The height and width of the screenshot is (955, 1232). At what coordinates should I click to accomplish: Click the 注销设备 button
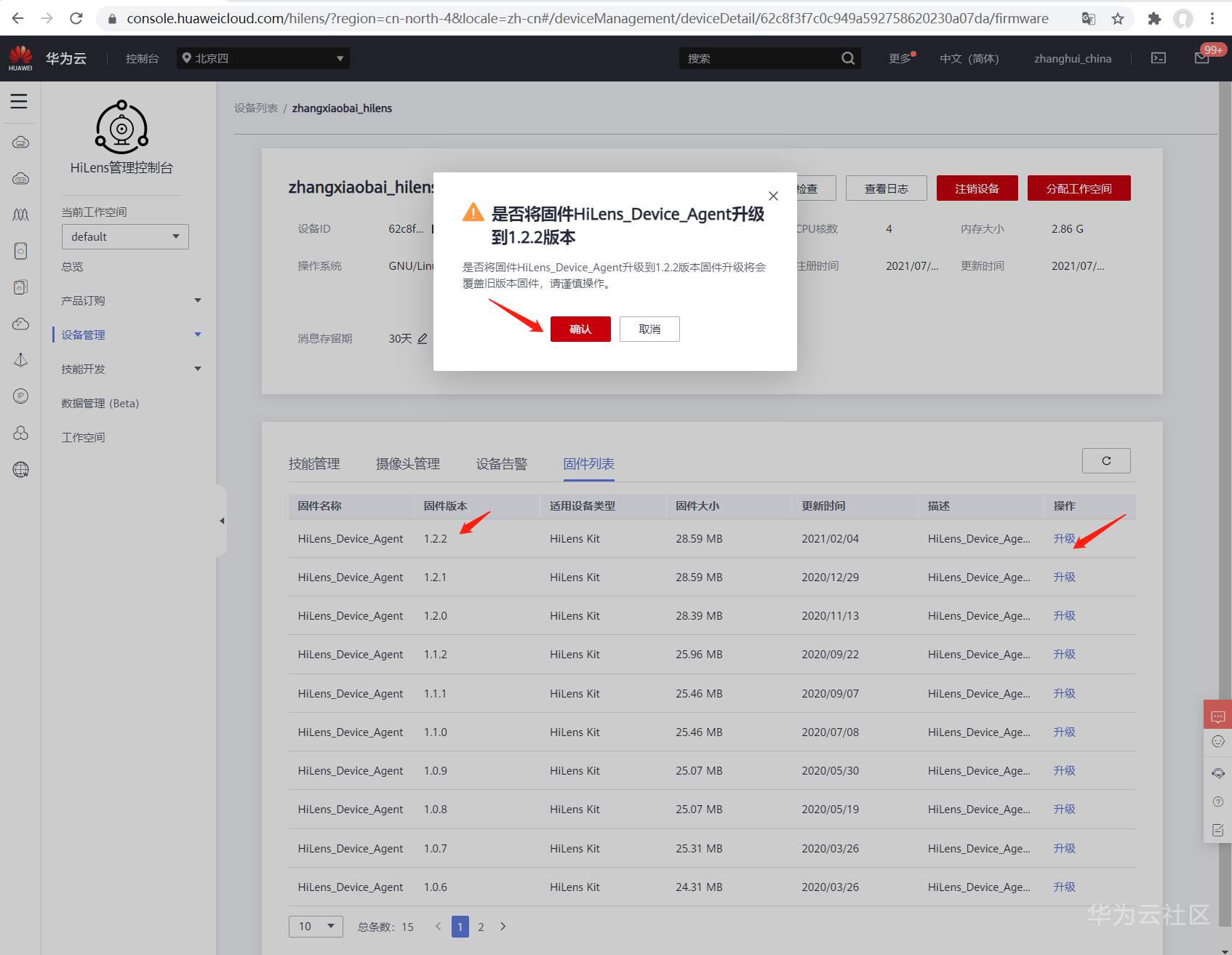click(x=977, y=188)
